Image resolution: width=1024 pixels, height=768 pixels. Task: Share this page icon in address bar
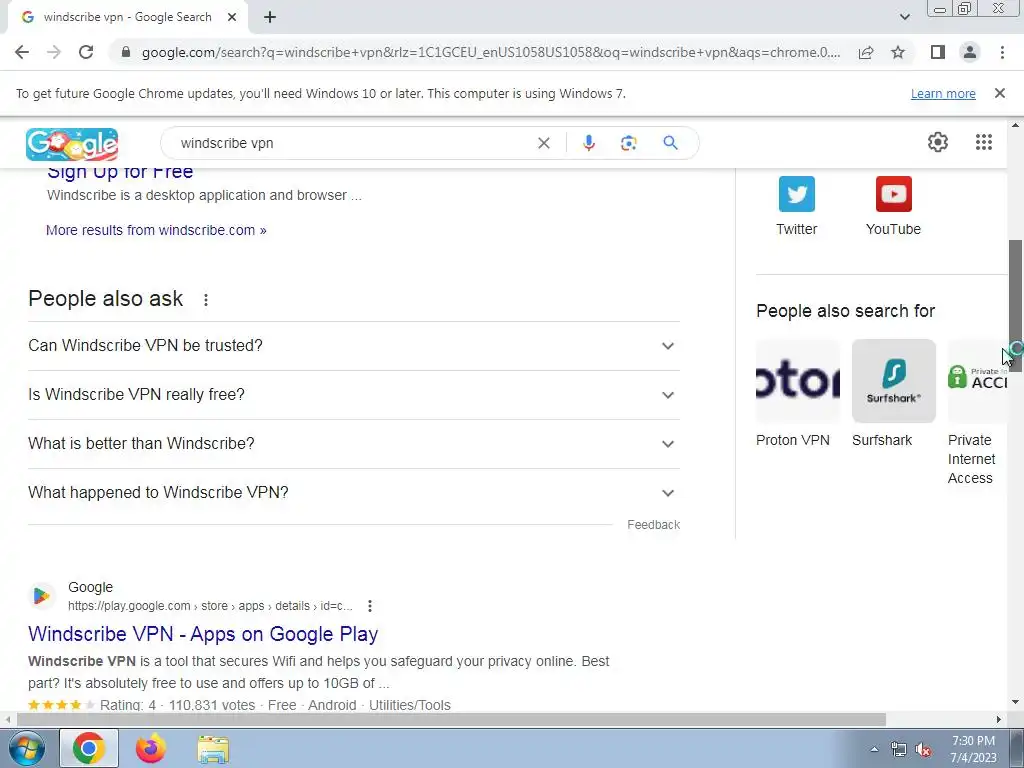point(866,52)
